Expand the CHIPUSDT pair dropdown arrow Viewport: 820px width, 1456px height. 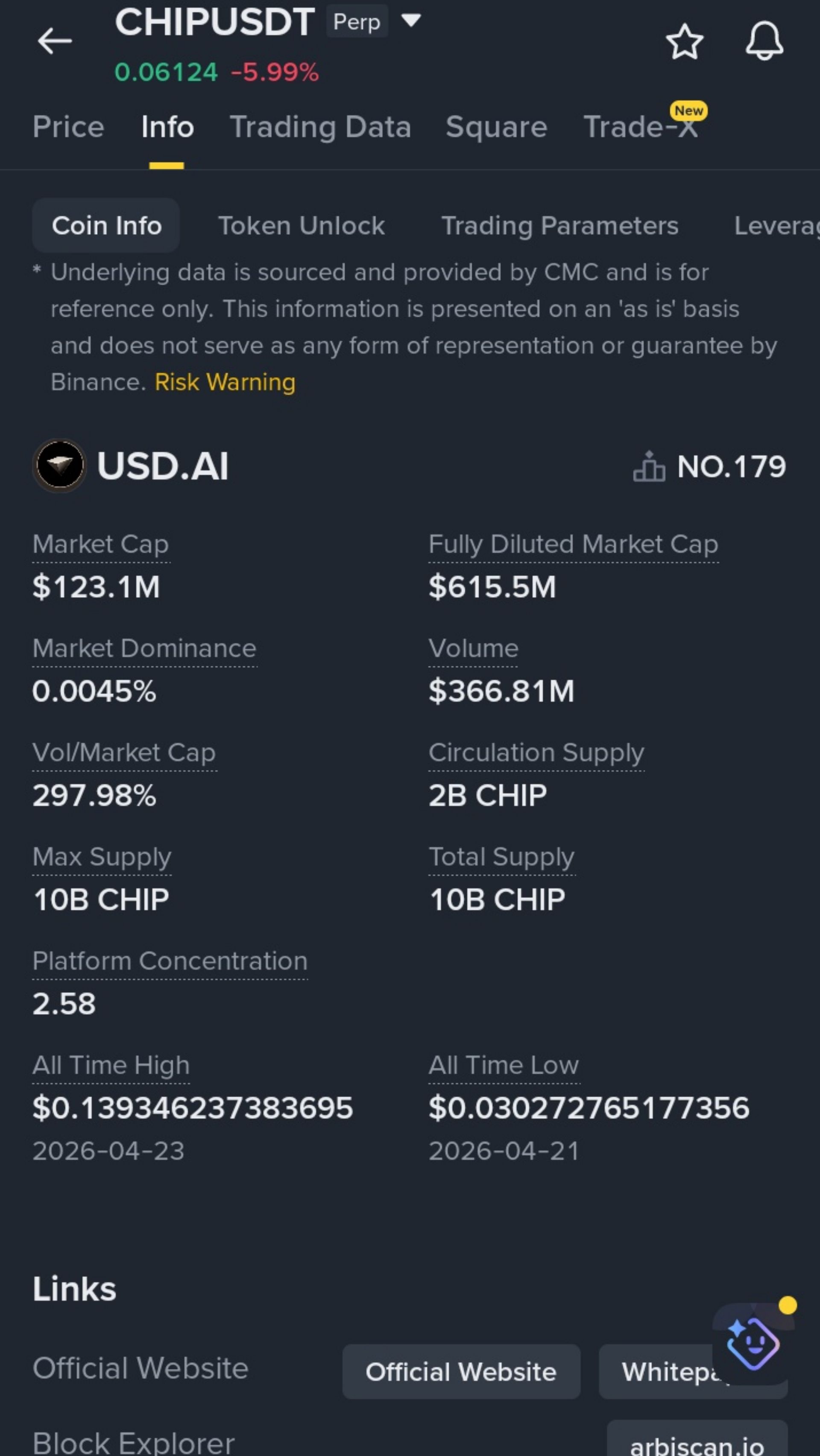[x=411, y=21]
